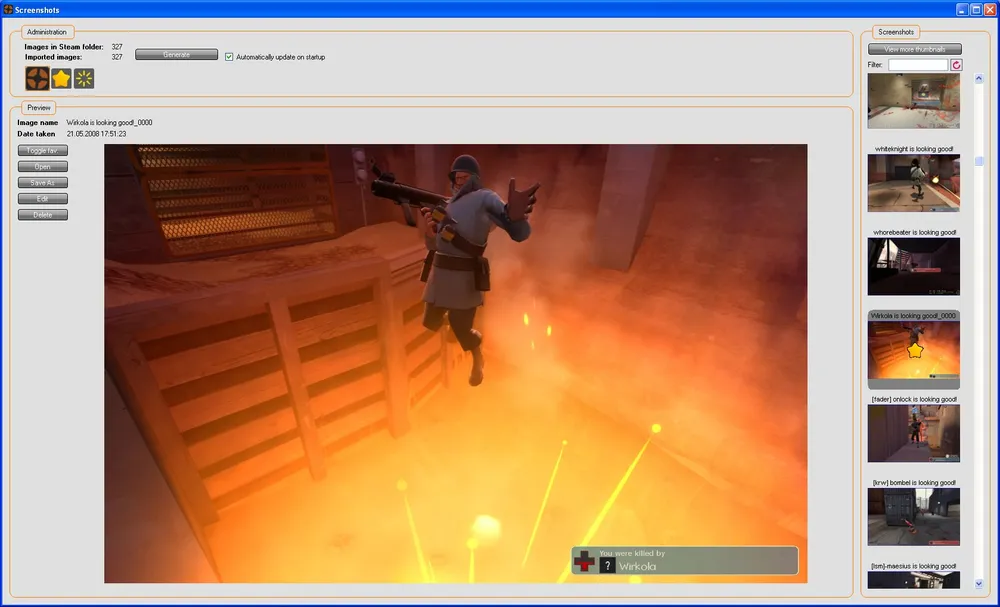Viewport: 1000px width, 607px height.
Task: Click the Images in Steam folder count '327'
Action: 117,47
